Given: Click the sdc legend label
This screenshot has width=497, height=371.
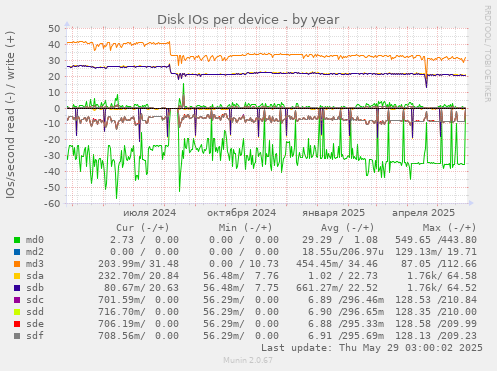Looking at the screenshot, I should pos(35,300).
